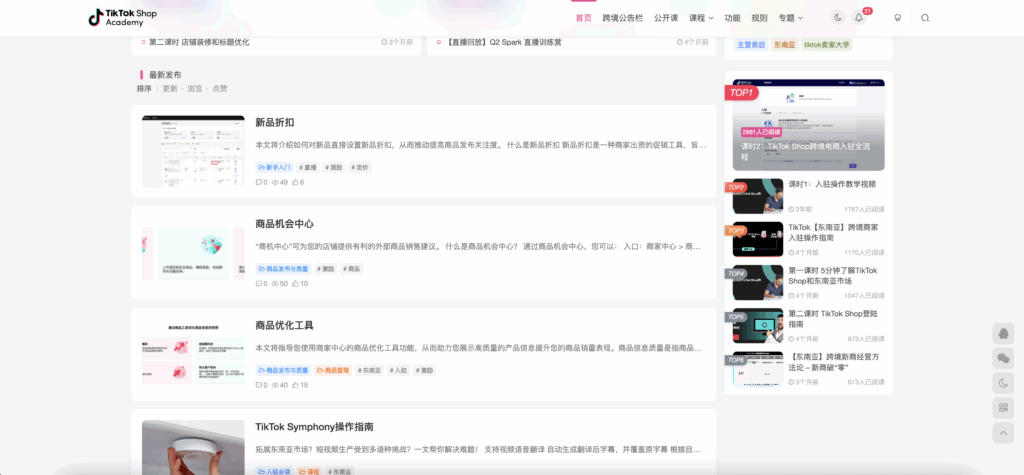Sort list by 浏览

point(195,89)
